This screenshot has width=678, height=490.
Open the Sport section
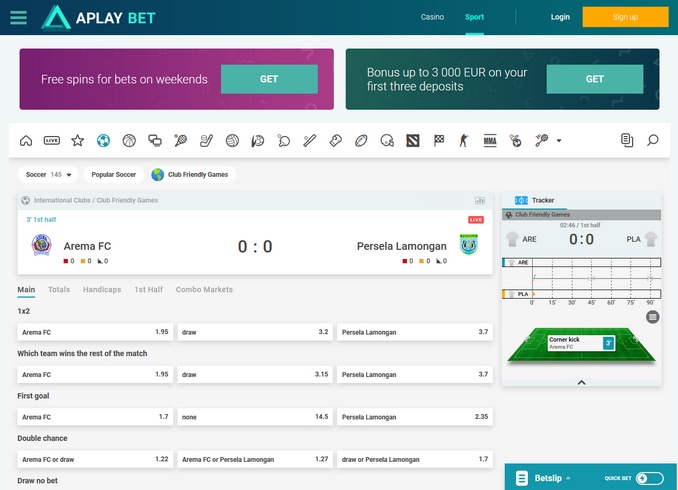pyautogui.click(x=474, y=17)
